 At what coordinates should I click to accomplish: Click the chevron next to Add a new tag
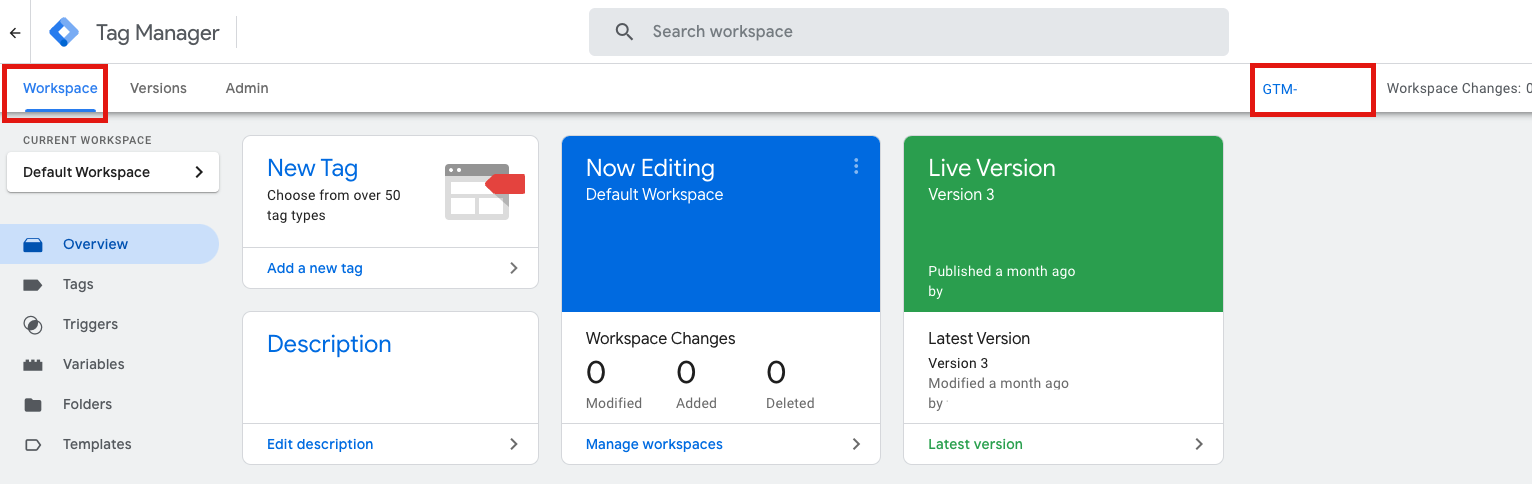(x=514, y=268)
